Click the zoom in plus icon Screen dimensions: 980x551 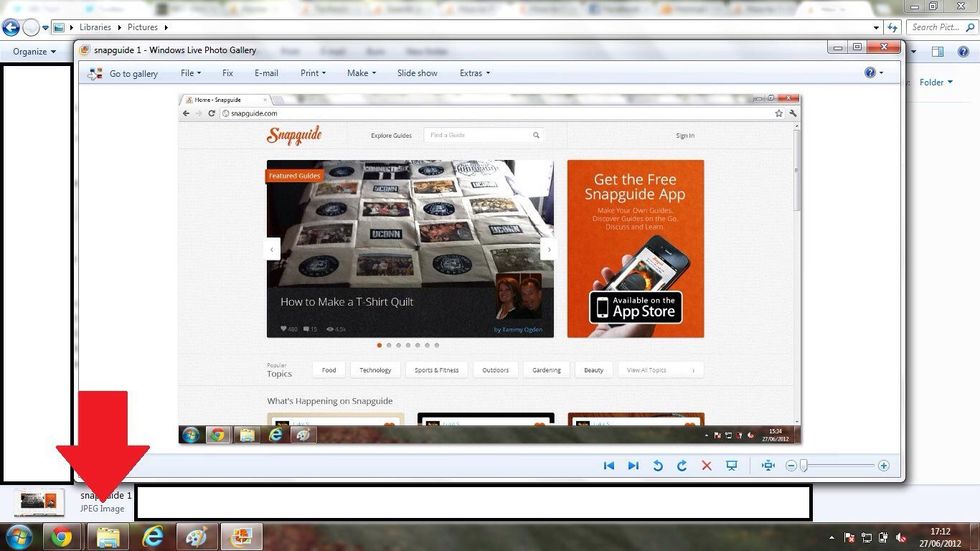coord(883,466)
